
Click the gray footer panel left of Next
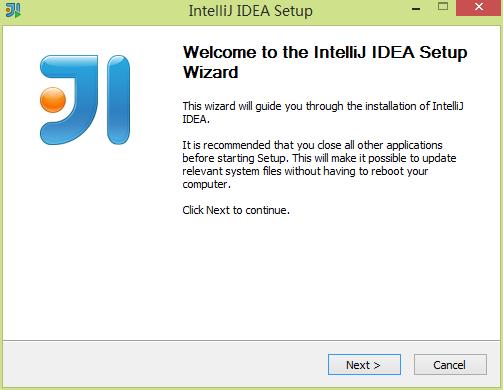coord(165,364)
